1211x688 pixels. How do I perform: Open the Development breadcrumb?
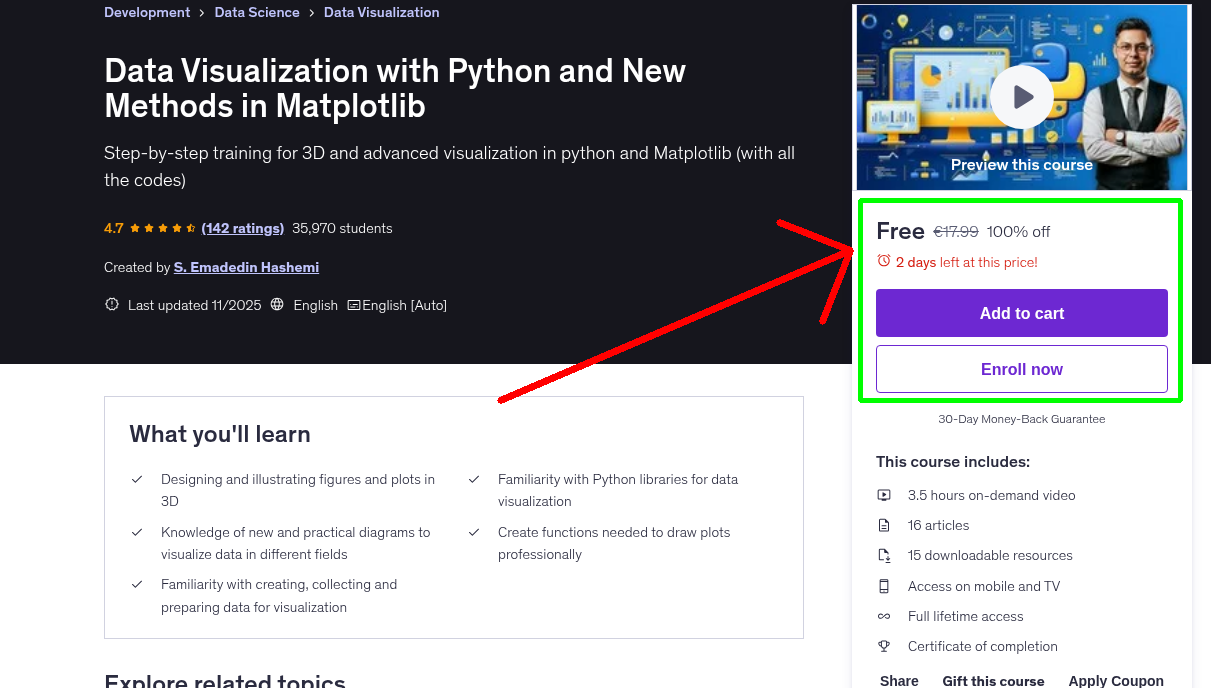pos(147,12)
